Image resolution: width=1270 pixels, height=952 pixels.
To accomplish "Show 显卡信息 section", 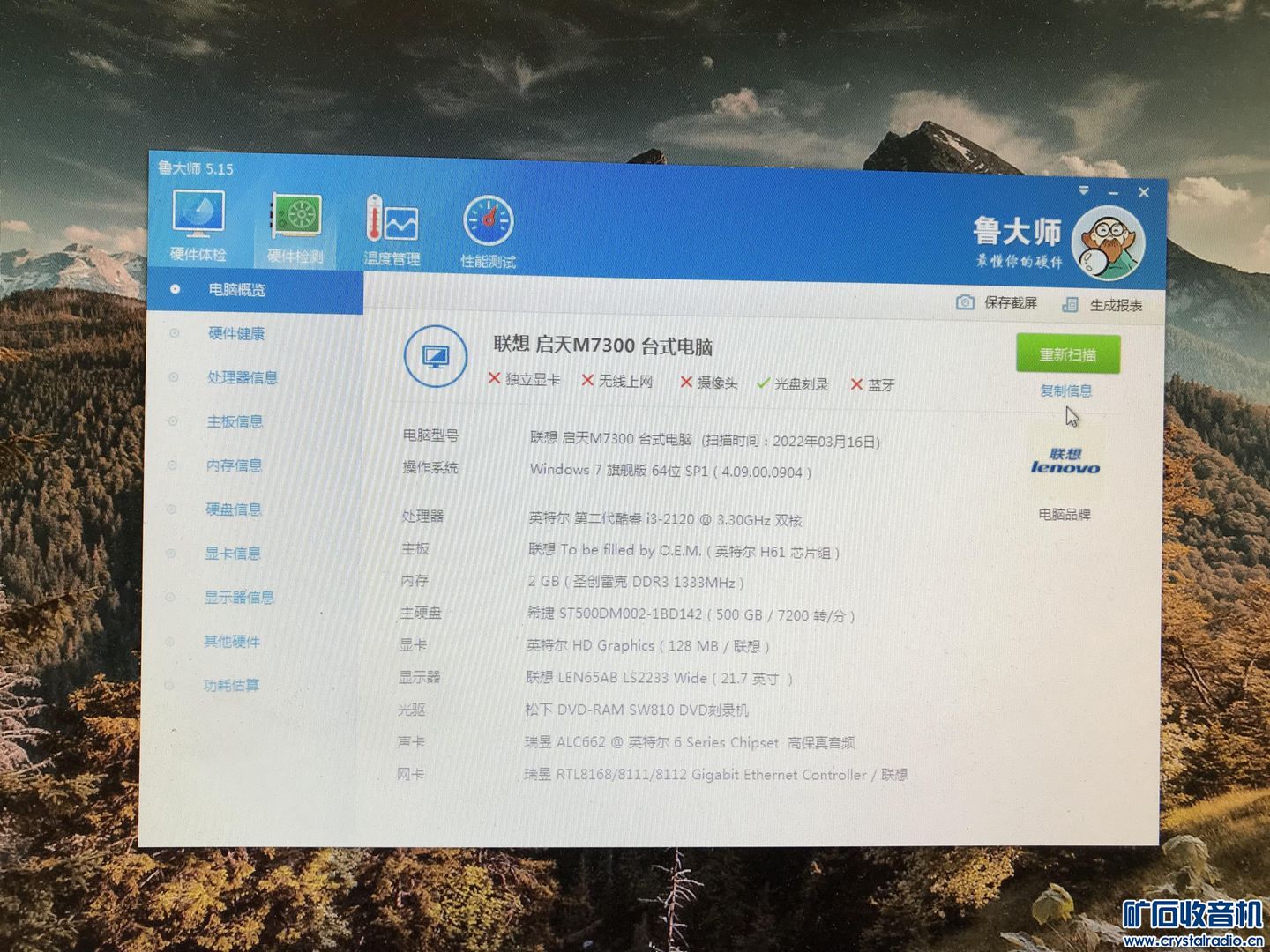I will [x=233, y=554].
